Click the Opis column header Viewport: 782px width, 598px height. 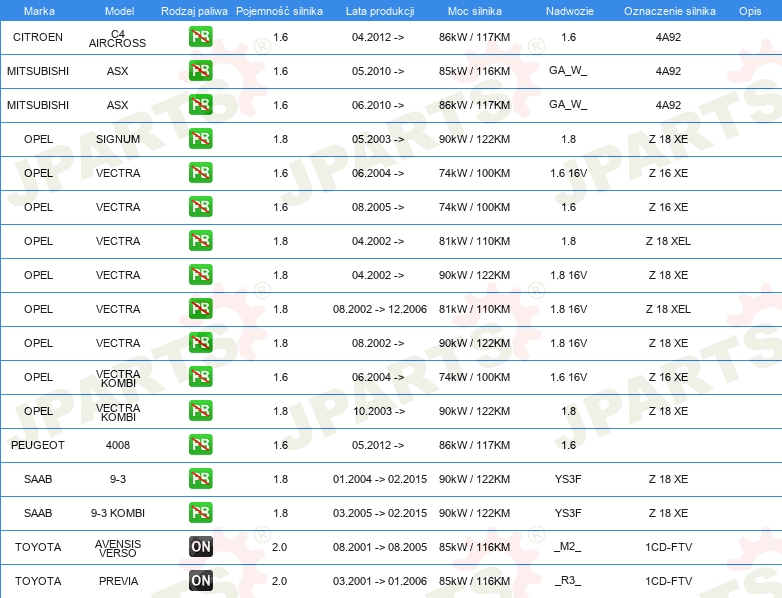pos(749,10)
